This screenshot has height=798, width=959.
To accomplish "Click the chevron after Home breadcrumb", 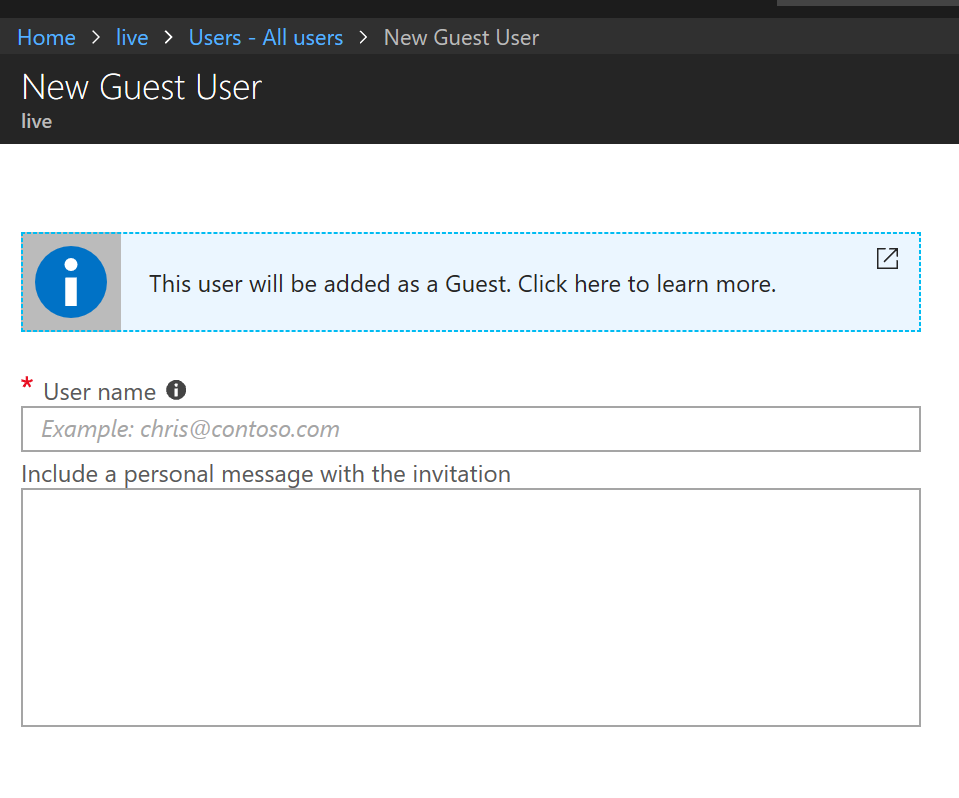I will (96, 38).
